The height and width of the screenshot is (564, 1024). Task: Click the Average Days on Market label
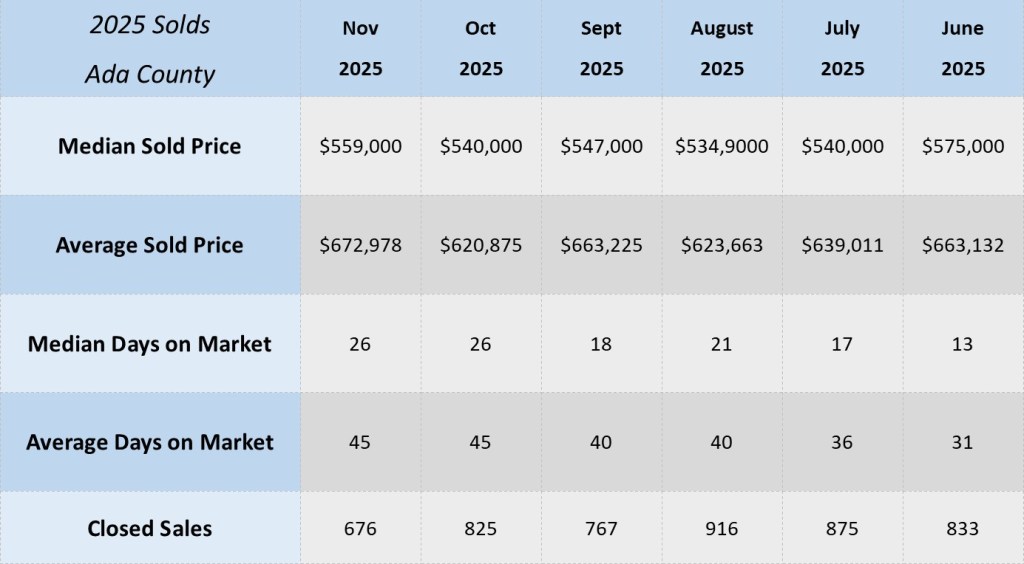150,442
